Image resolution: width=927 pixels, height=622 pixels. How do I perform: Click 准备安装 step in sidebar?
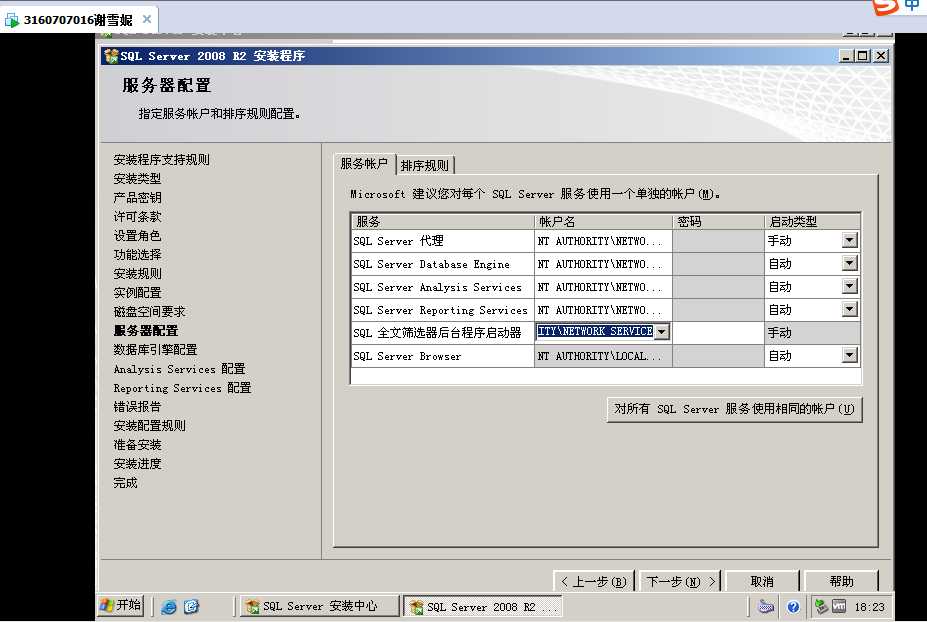point(137,445)
